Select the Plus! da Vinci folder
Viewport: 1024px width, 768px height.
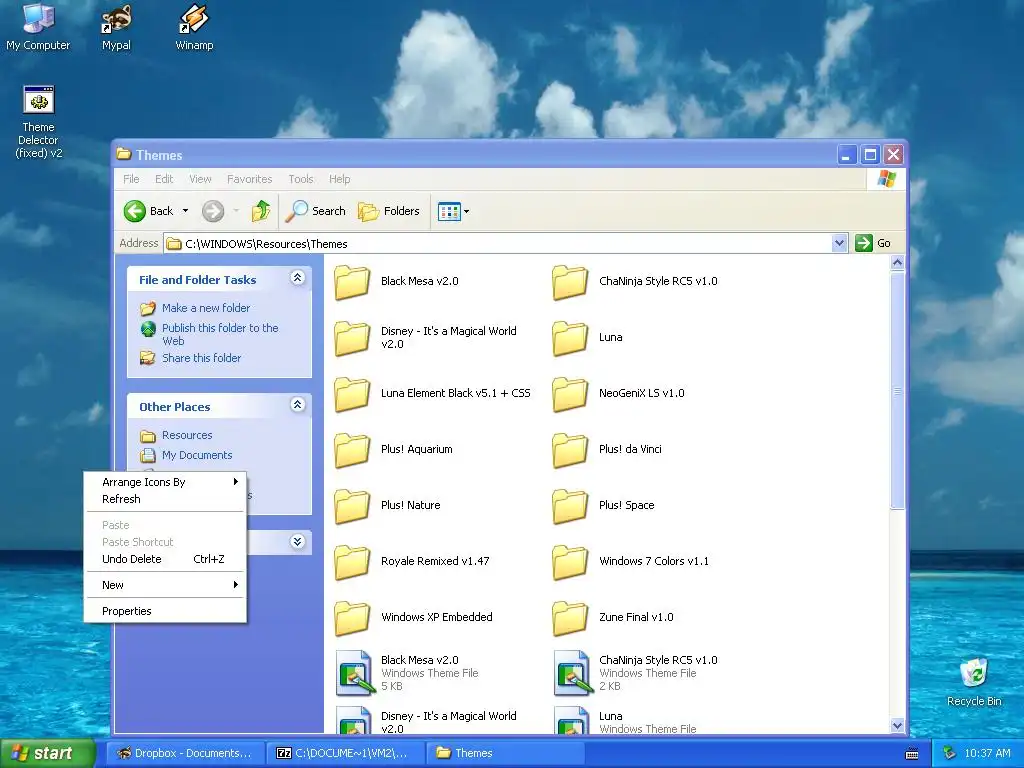coord(607,449)
